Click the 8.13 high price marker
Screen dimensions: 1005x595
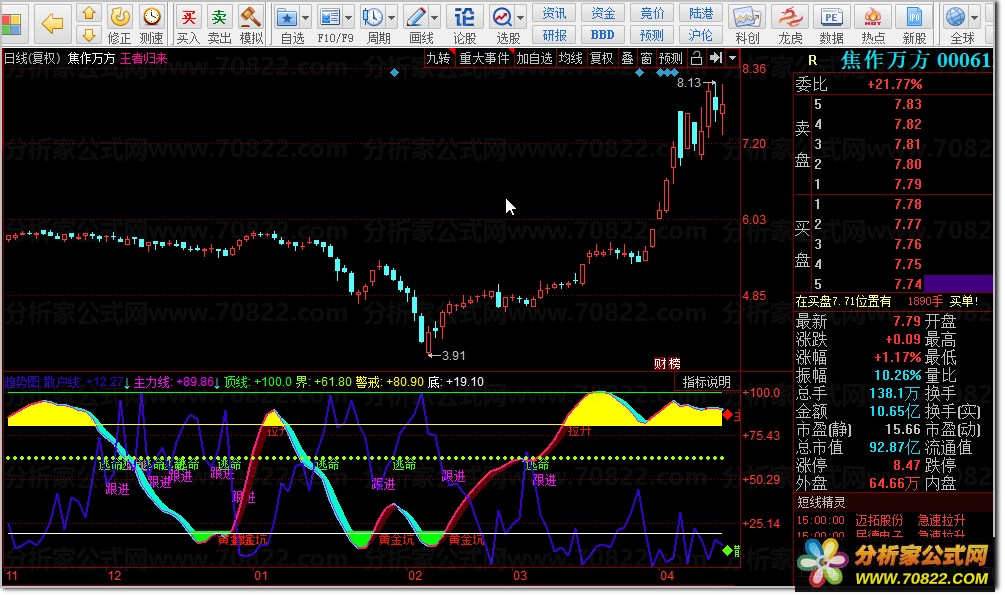click(x=689, y=83)
